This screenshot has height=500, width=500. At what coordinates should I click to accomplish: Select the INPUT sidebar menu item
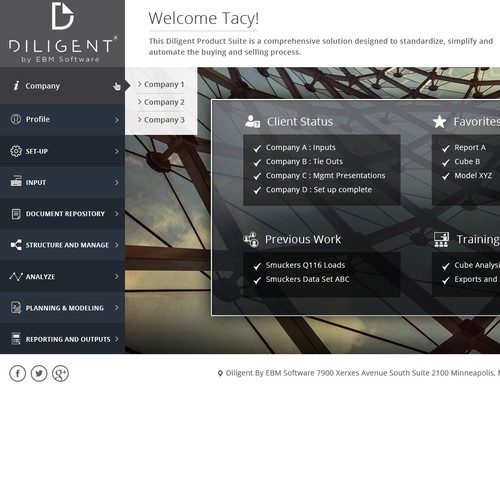click(x=62, y=182)
